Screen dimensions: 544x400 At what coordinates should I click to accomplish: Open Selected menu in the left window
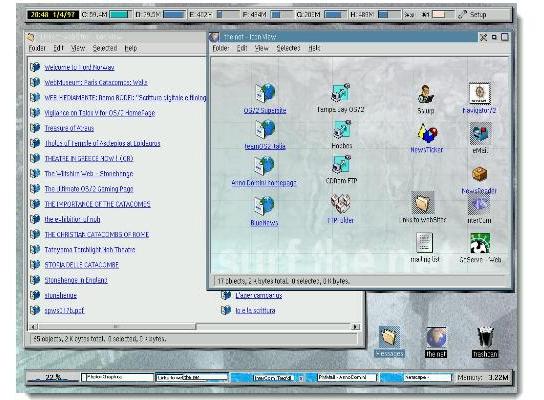104,48
